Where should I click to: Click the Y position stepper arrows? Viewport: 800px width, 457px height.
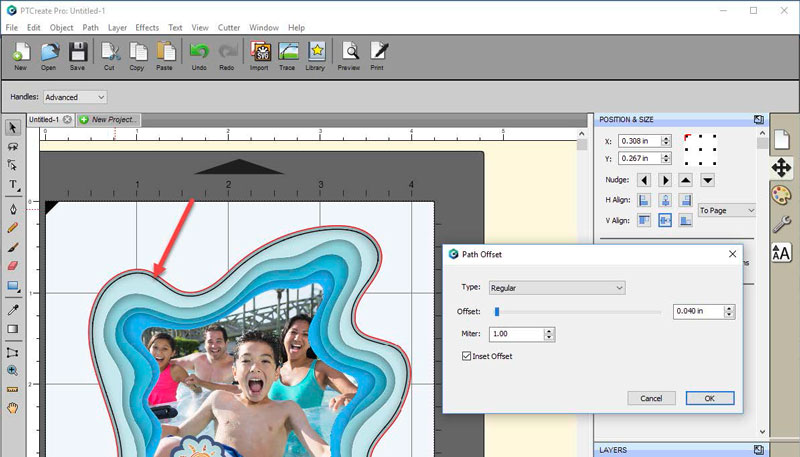(665, 158)
